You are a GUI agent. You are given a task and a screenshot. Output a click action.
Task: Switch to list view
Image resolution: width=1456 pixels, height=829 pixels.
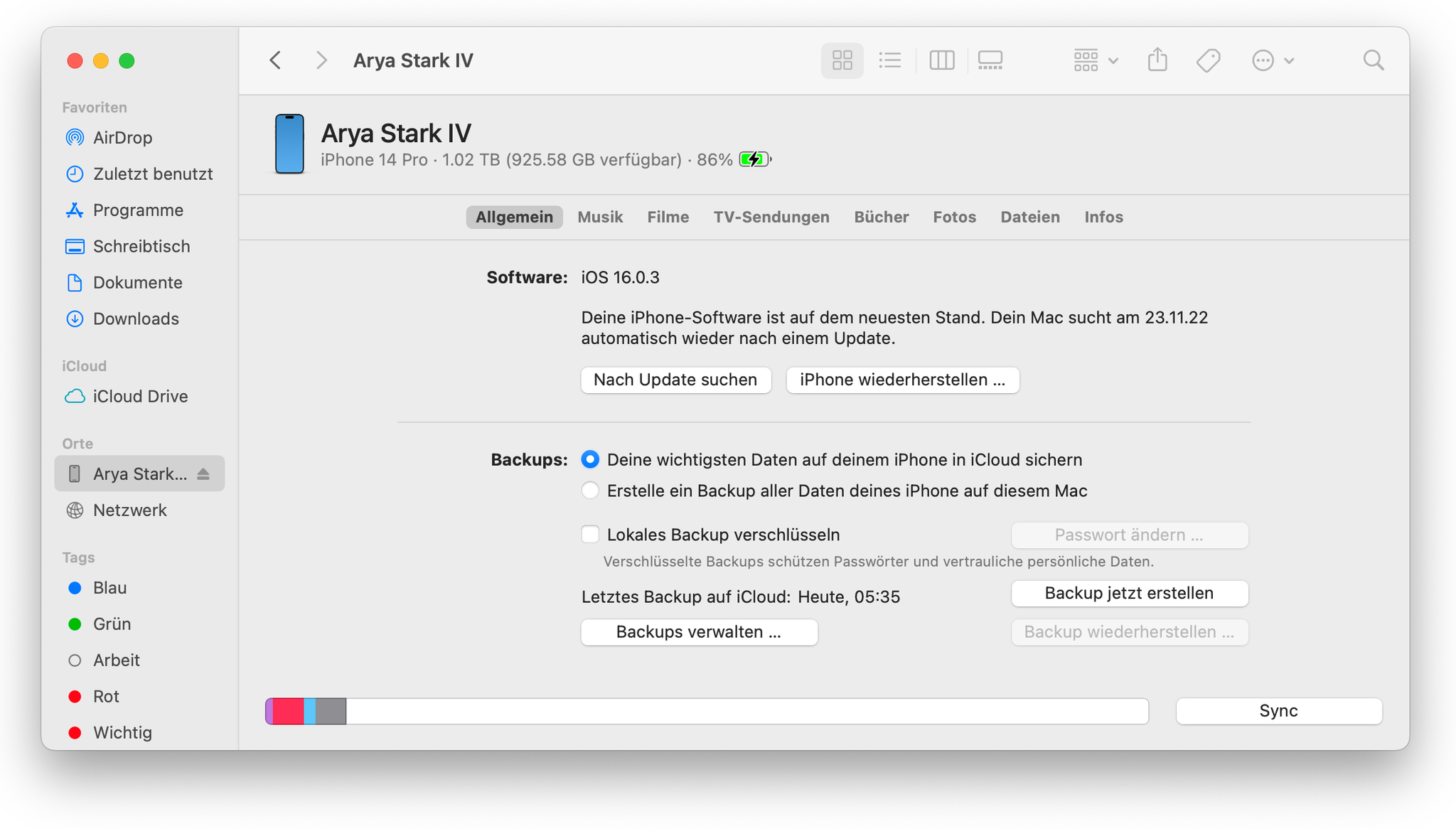(889, 60)
